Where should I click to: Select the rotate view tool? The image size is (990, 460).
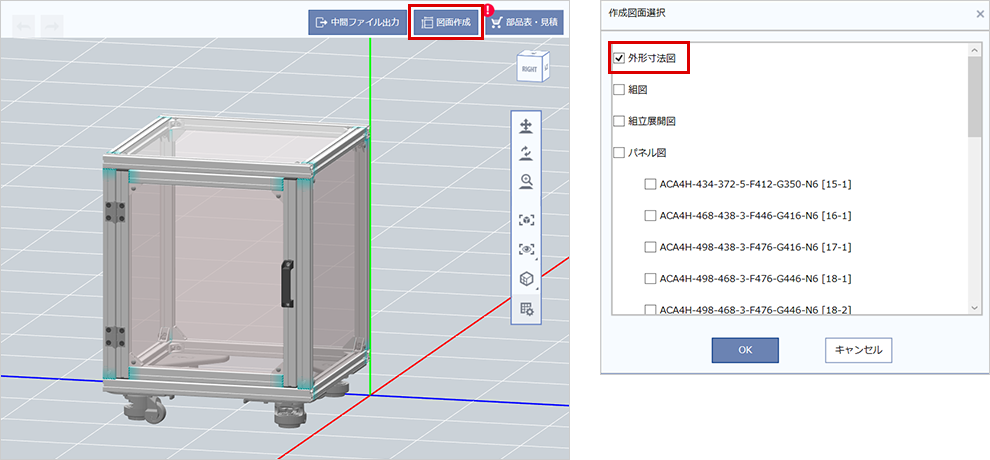coord(526,153)
